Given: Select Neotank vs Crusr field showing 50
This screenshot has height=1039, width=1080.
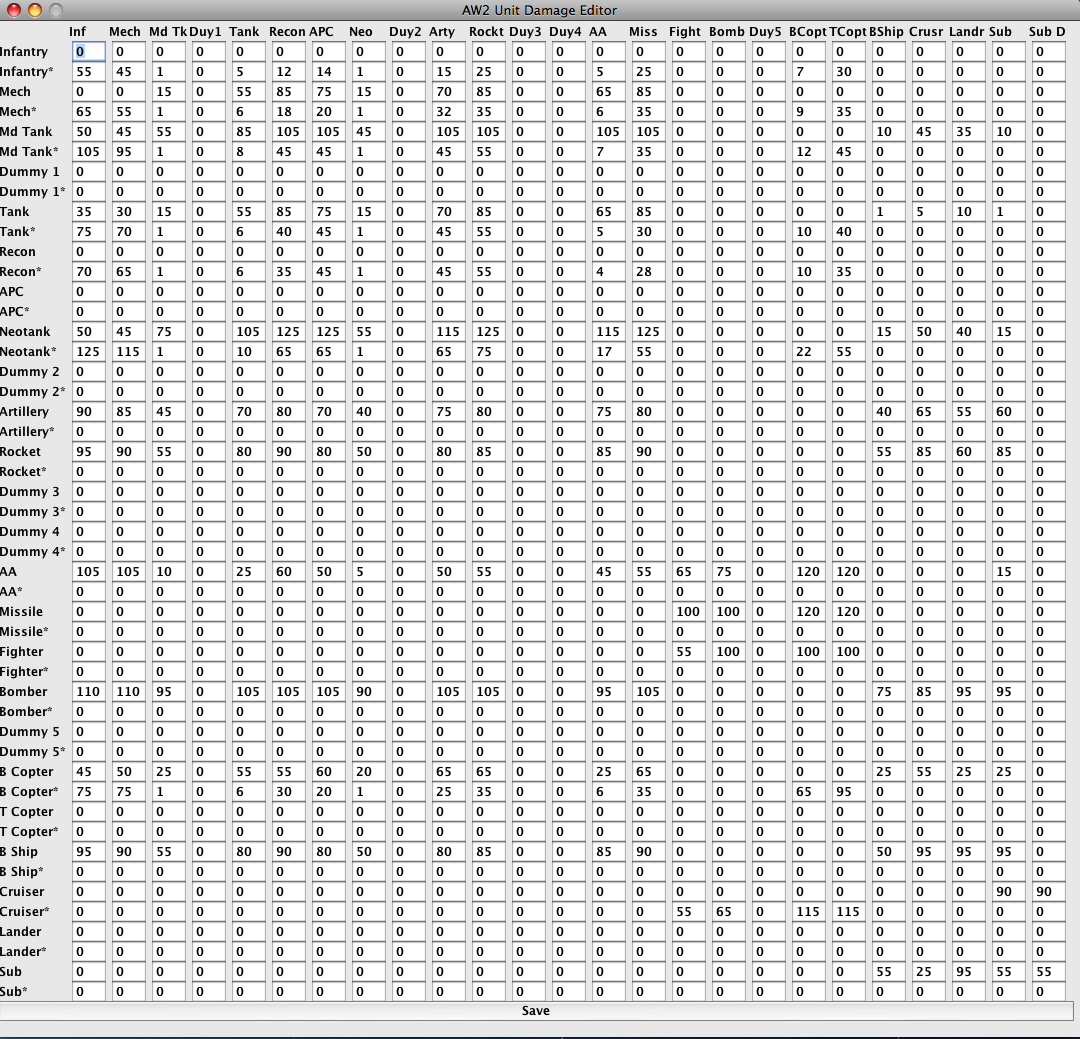Looking at the screenshot, I should click(927, 331).
